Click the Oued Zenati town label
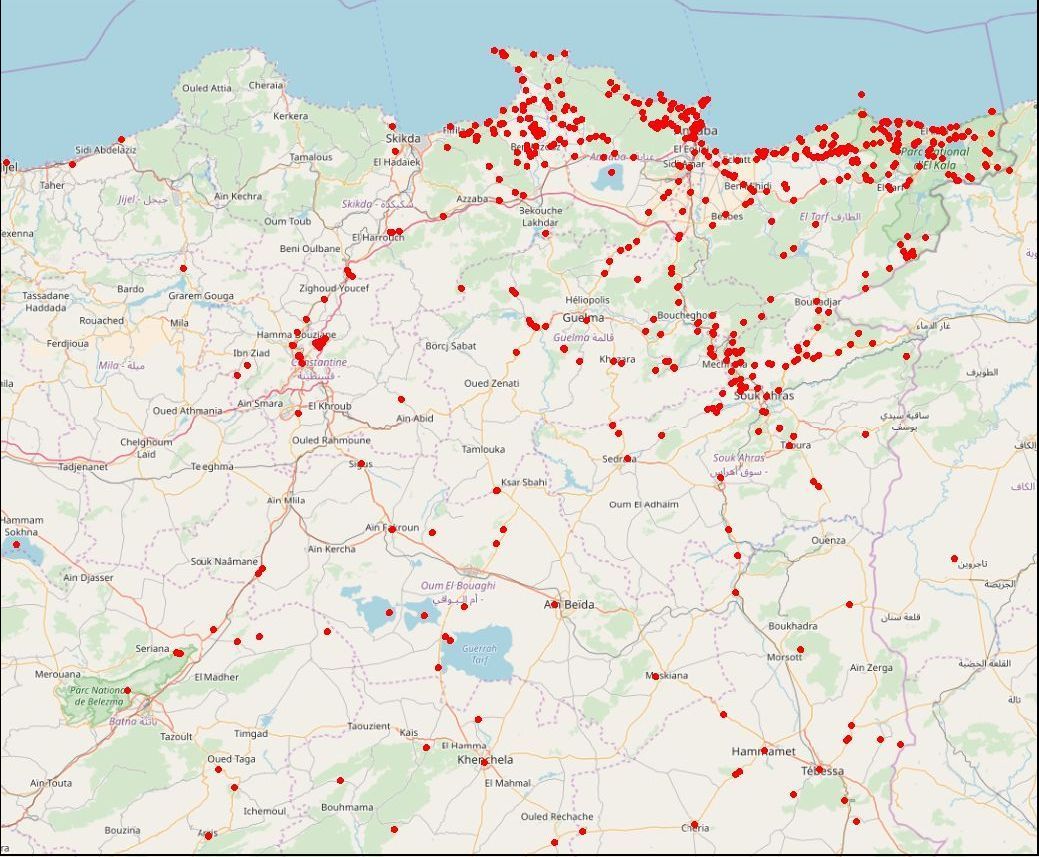Viewport: 1039px width, 857px height. coord(491,384)
